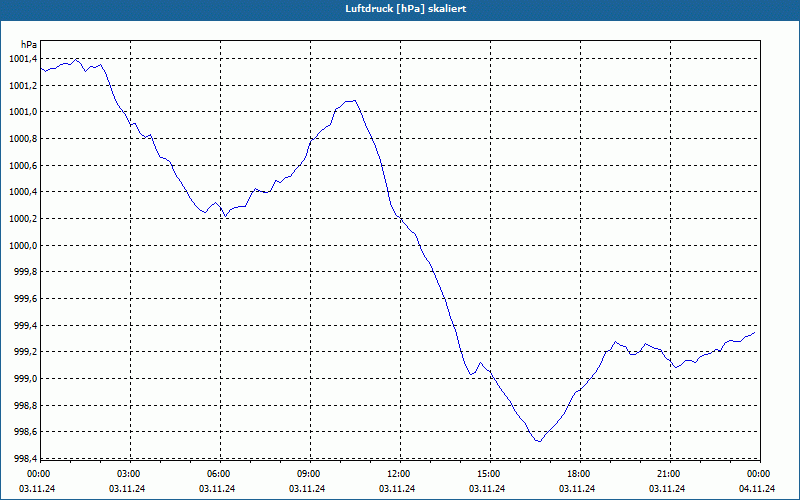Click the "hPa" unit label above the y-axis
The width and height of the screenshot is (800, 500).
pyautogui.click(x=29, y=44)
